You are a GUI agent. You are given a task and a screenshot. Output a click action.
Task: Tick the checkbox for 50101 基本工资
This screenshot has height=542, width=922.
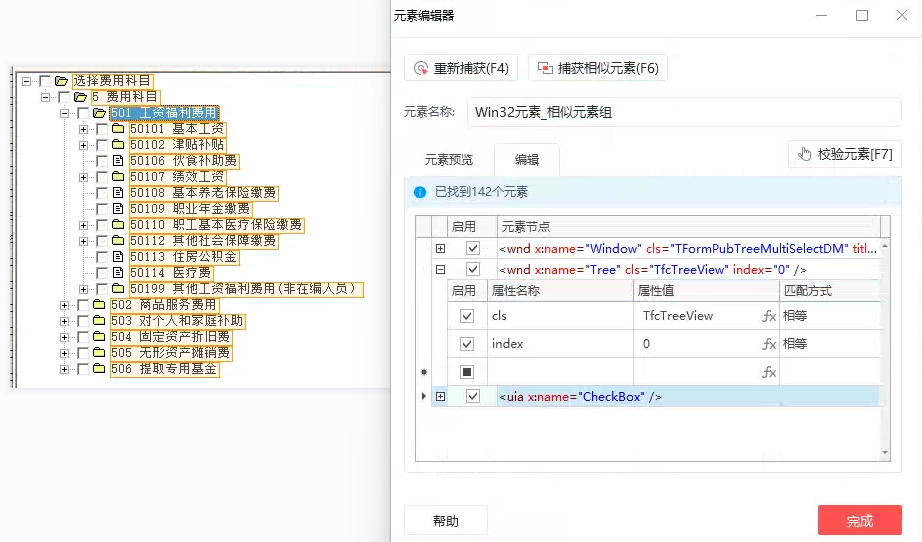(102, 129)
